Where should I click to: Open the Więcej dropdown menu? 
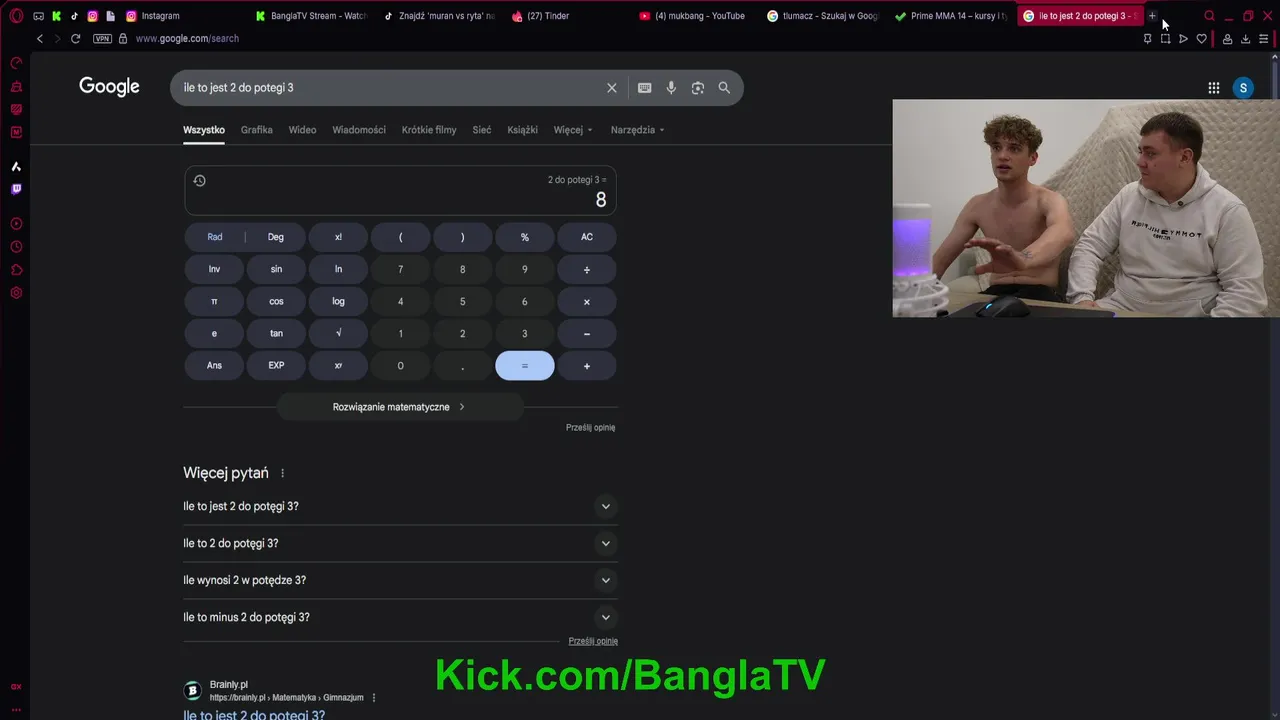573,130
